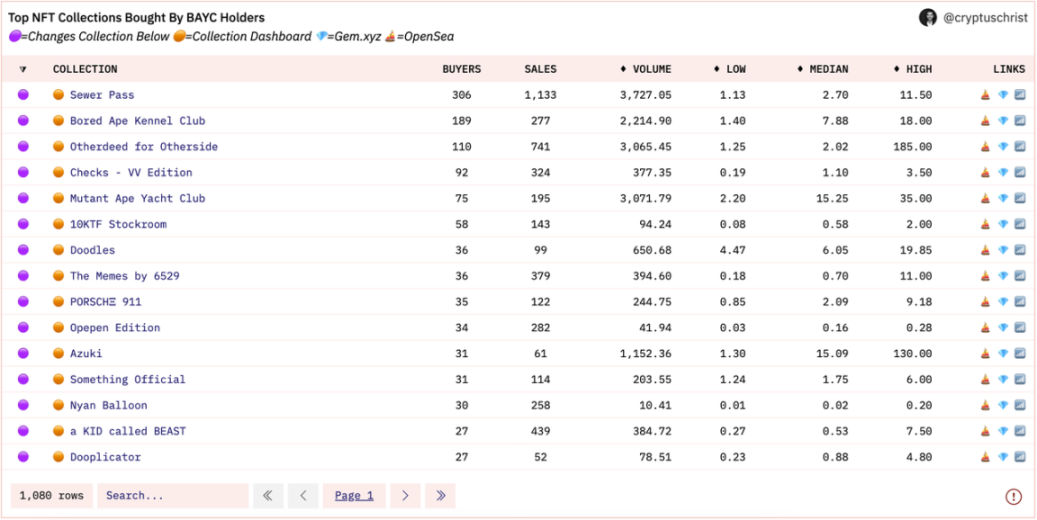The image size is (1037, 520).
Task: Open the a KID called BEAST link
Action: (x=127, y=431)
